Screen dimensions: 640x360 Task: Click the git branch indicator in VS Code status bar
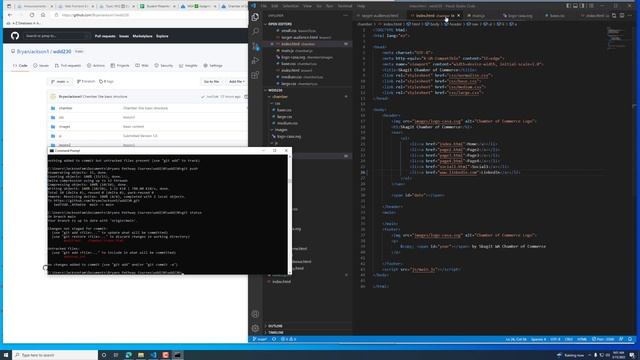click(260, 339)
